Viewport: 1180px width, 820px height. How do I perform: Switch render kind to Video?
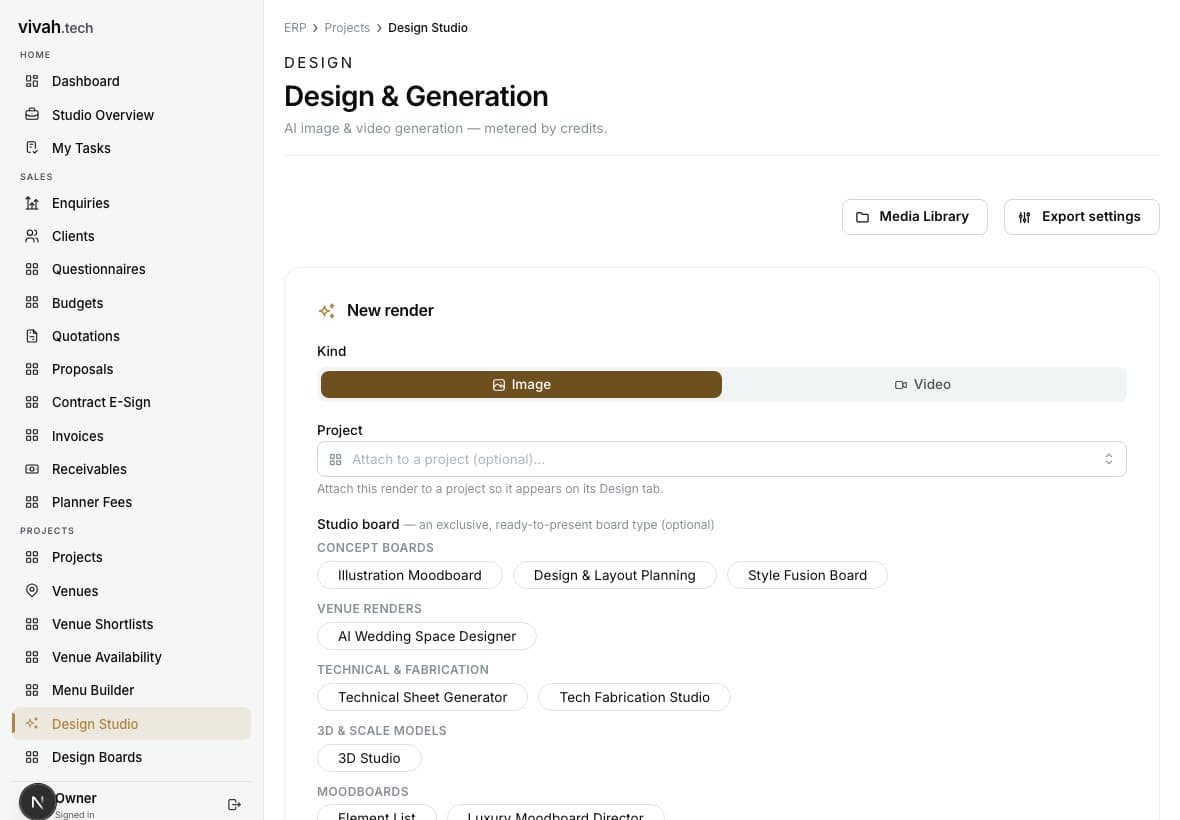pos(923,384)
